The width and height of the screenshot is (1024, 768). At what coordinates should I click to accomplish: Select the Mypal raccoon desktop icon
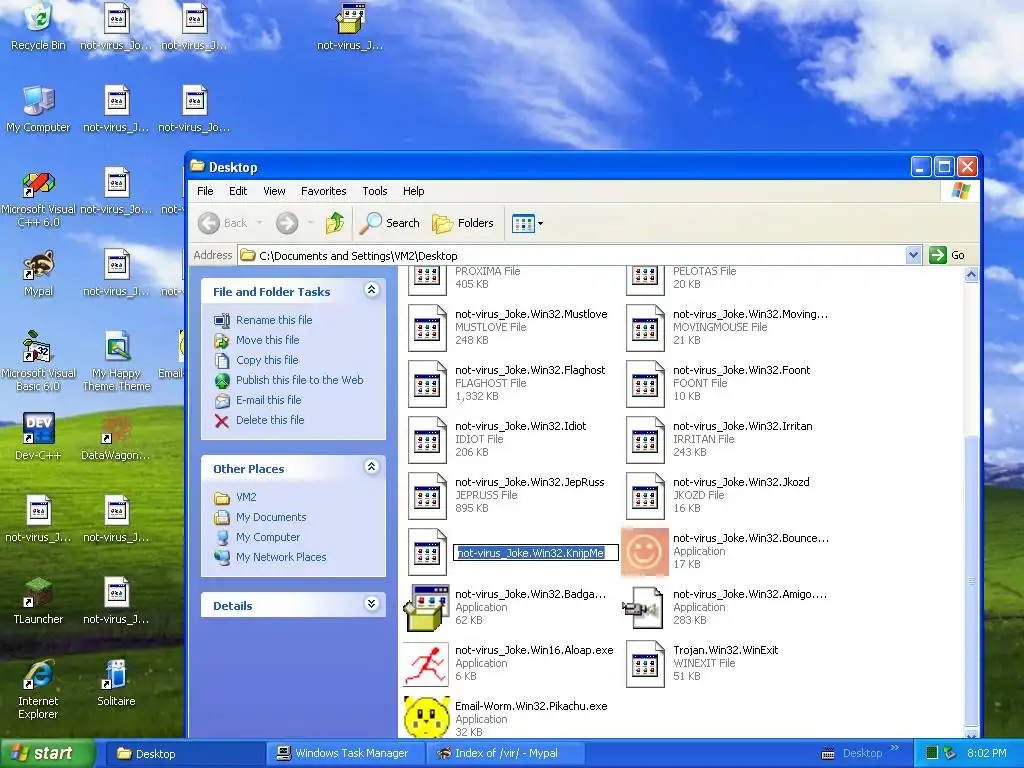click(38, 273)
